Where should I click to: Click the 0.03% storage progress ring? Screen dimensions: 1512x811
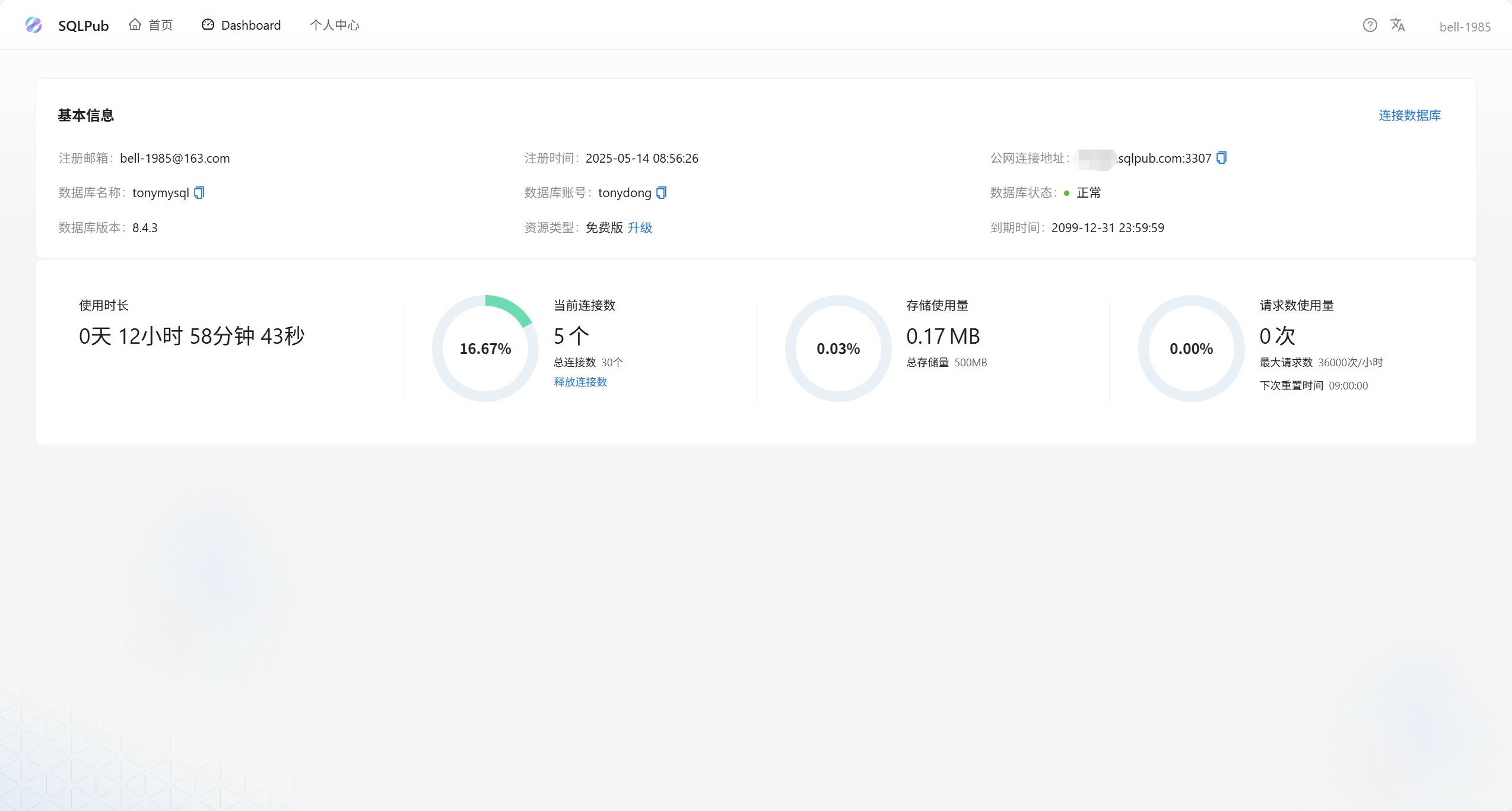point(838,349)
